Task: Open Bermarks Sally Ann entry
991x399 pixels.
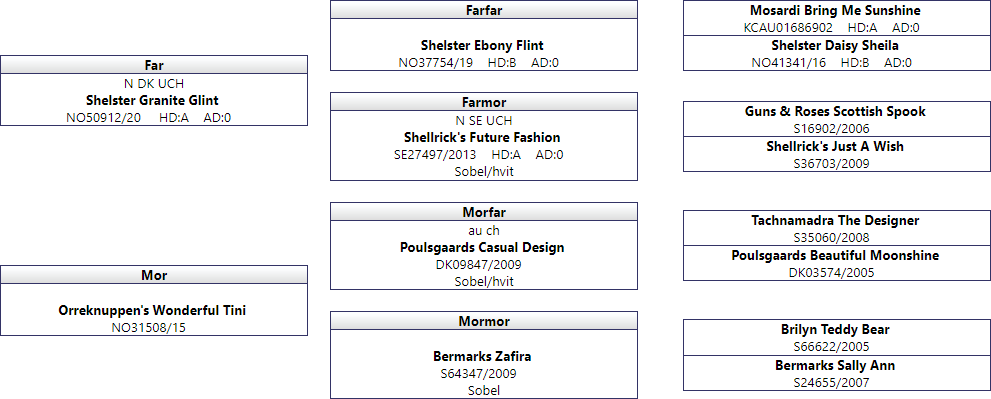Action: [836, 365]
